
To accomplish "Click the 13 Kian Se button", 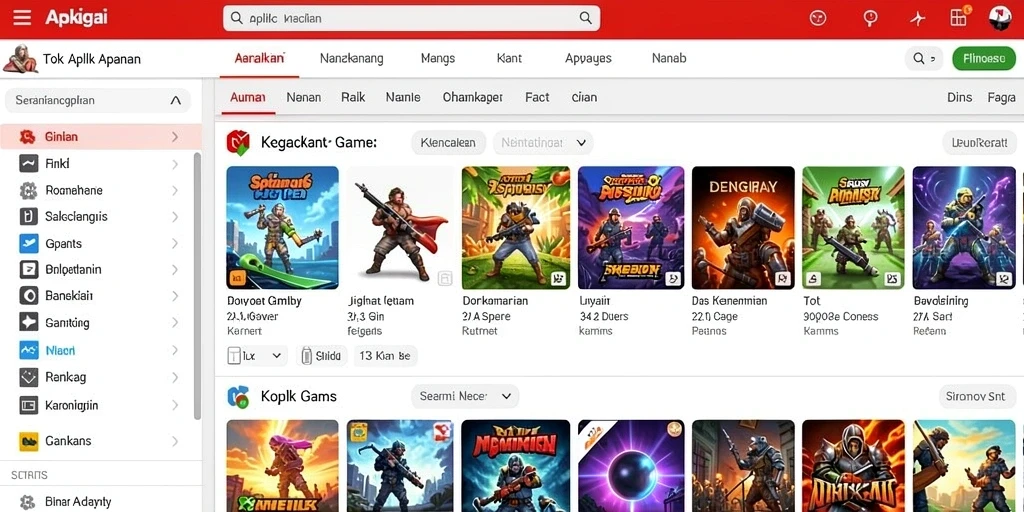I will tap(385, 356).
